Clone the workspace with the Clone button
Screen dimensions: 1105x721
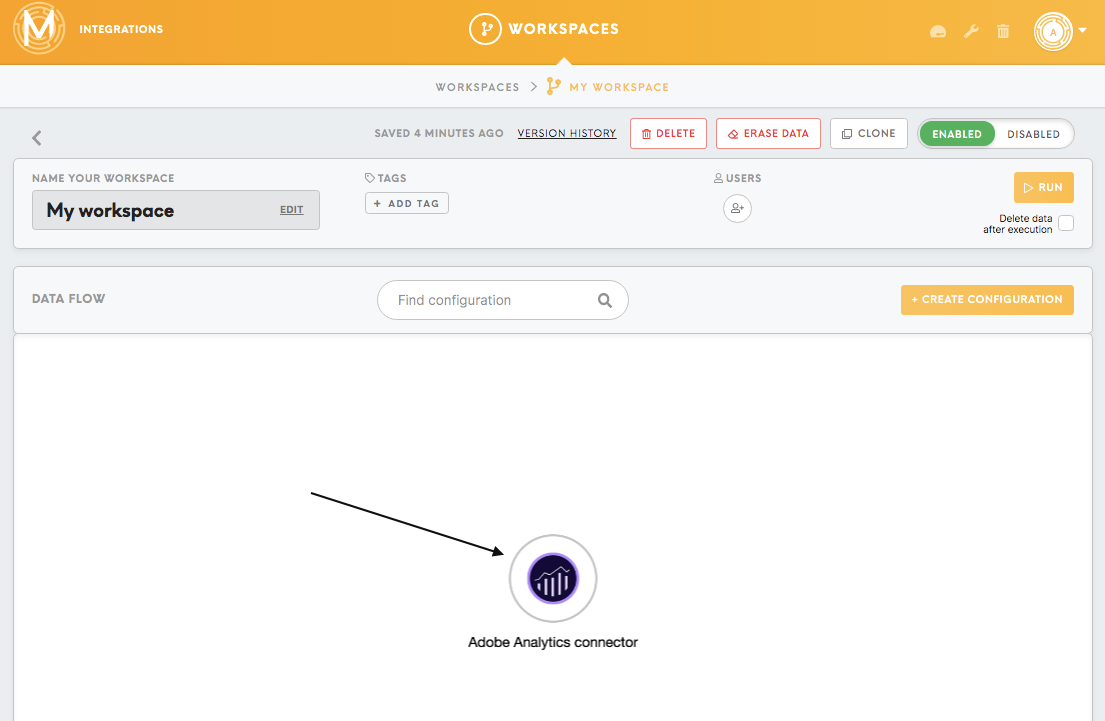[868, 133]
